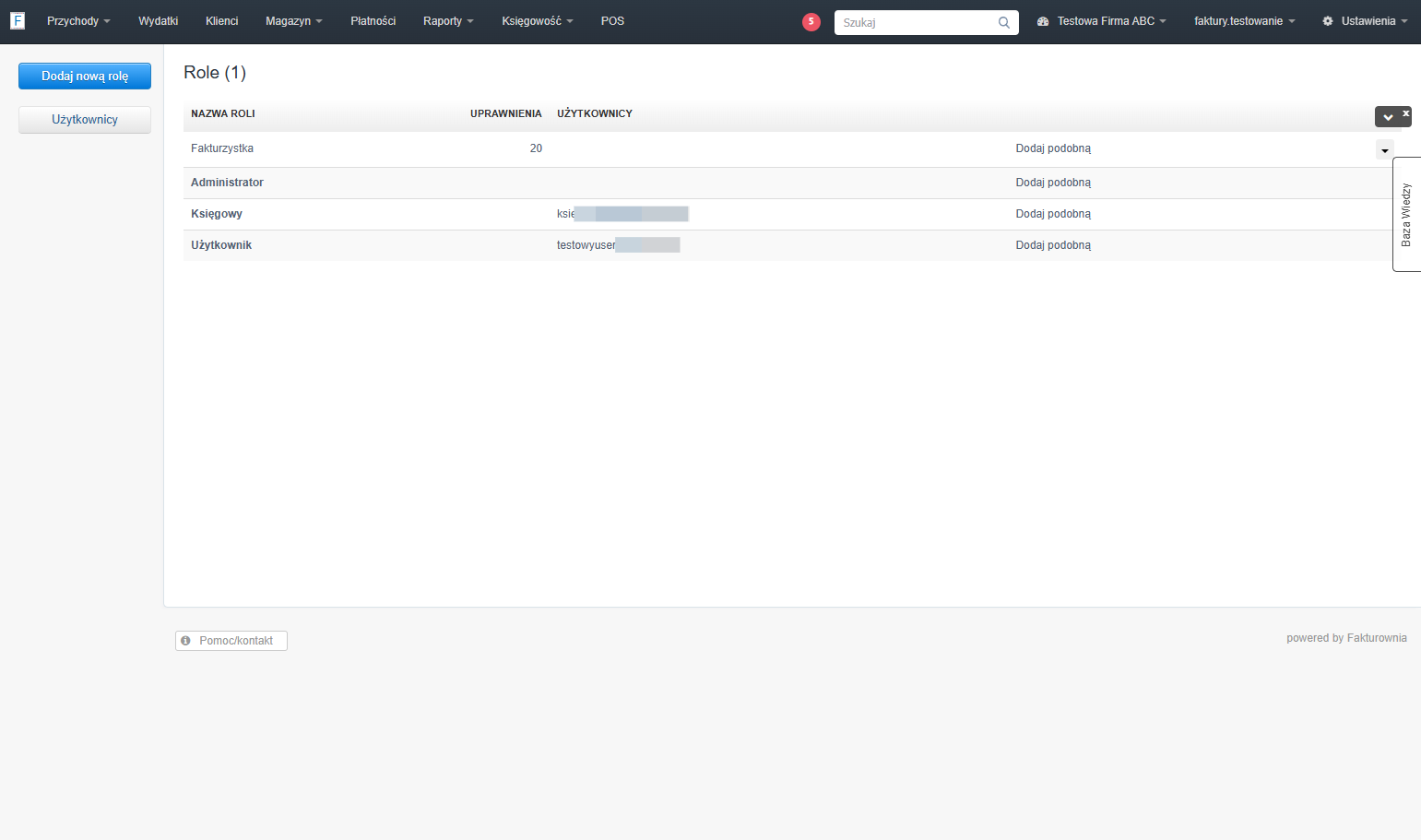The image size is (1421, 840).
Task: Click the UPRAWNIENIA column header
Action: click(x=506, y=113)
